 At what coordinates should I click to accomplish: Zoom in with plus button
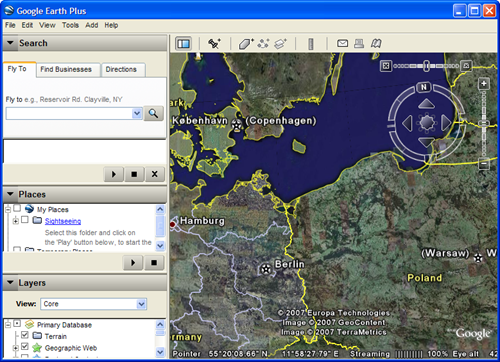click(x=484, y=83)
